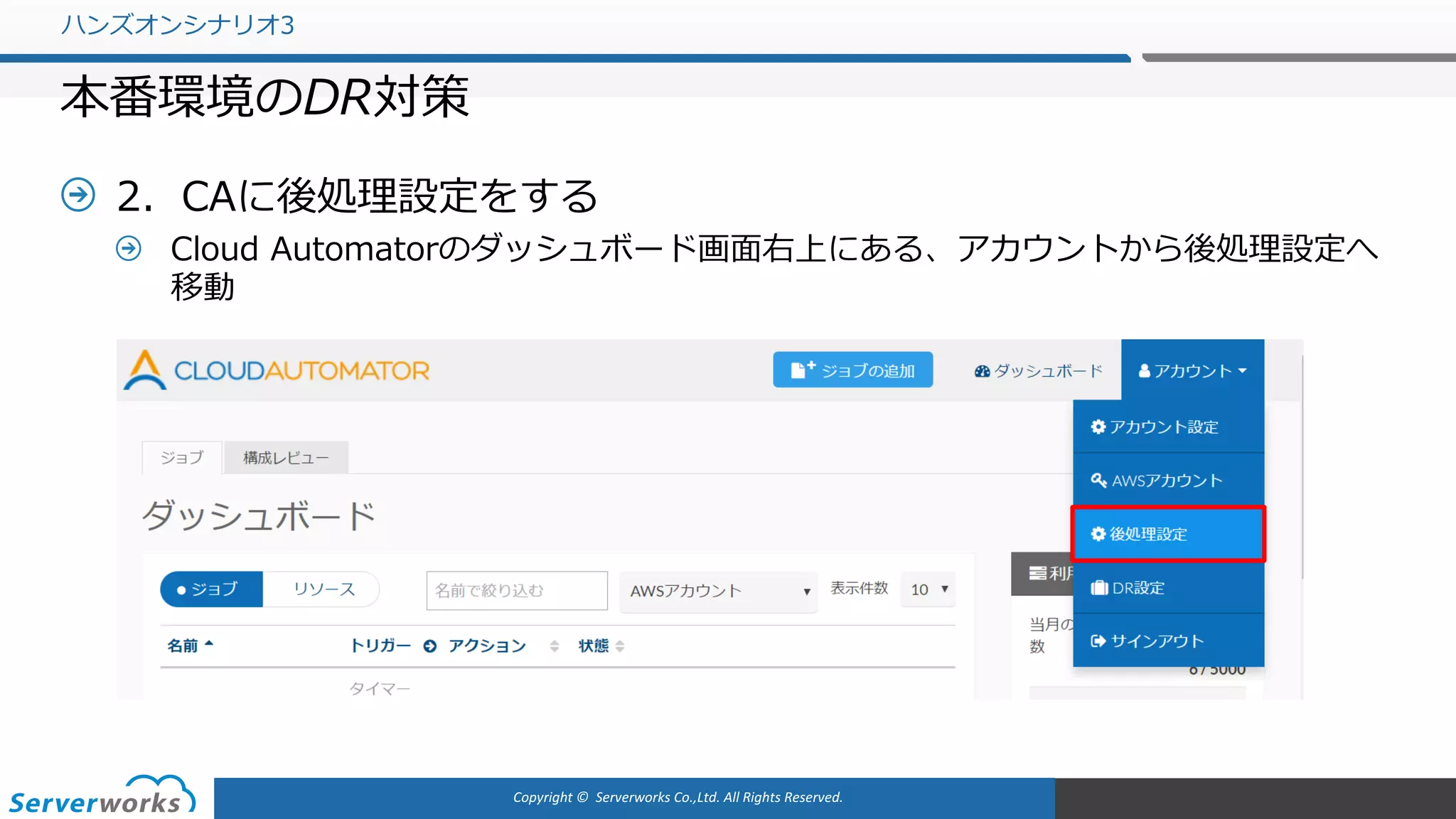Click the 名前で絞り込む filter field
The height and width of the screenshot is (819, 1456).
coord(517,590)
